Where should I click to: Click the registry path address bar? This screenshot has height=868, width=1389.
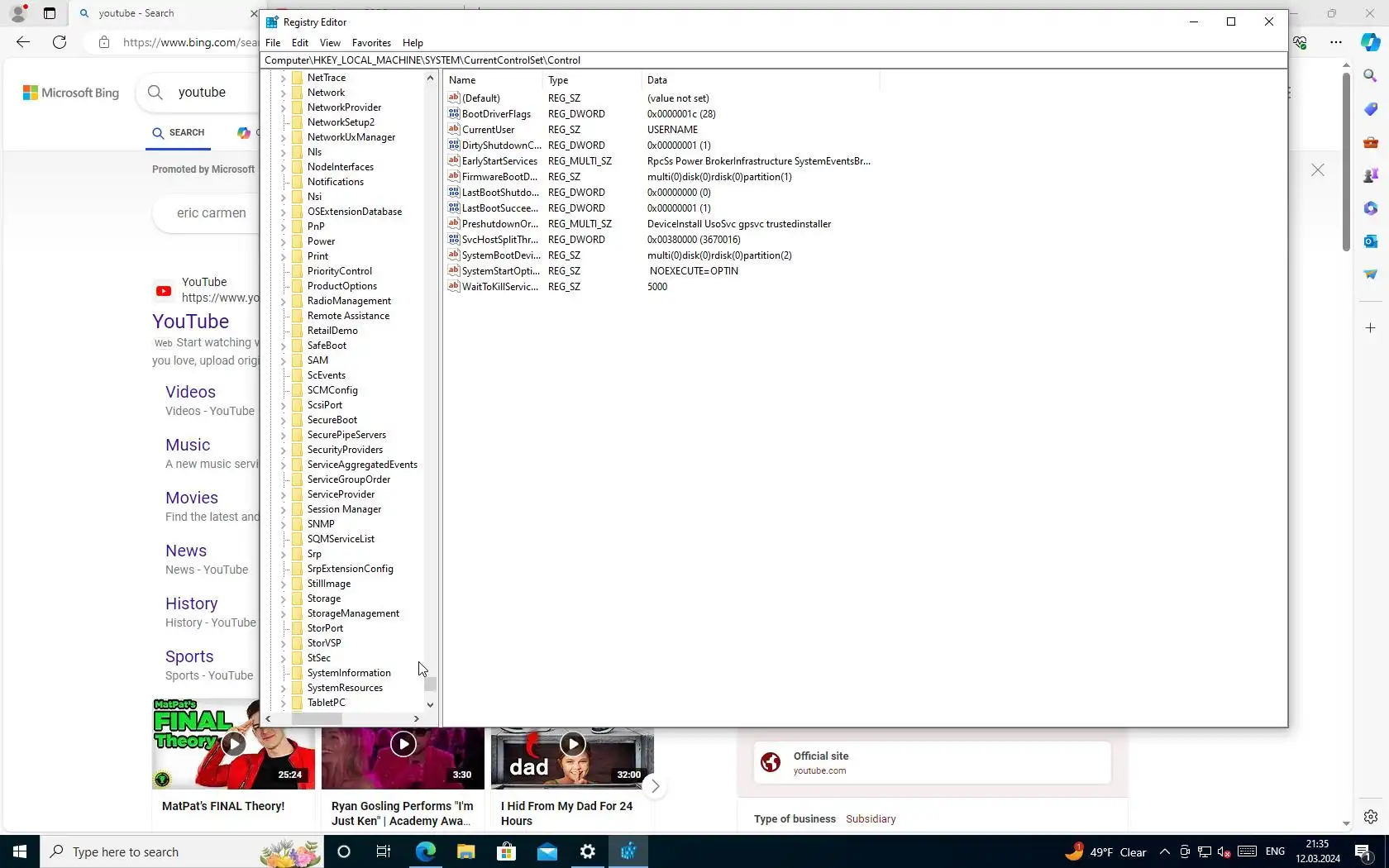tap(774, 60)
